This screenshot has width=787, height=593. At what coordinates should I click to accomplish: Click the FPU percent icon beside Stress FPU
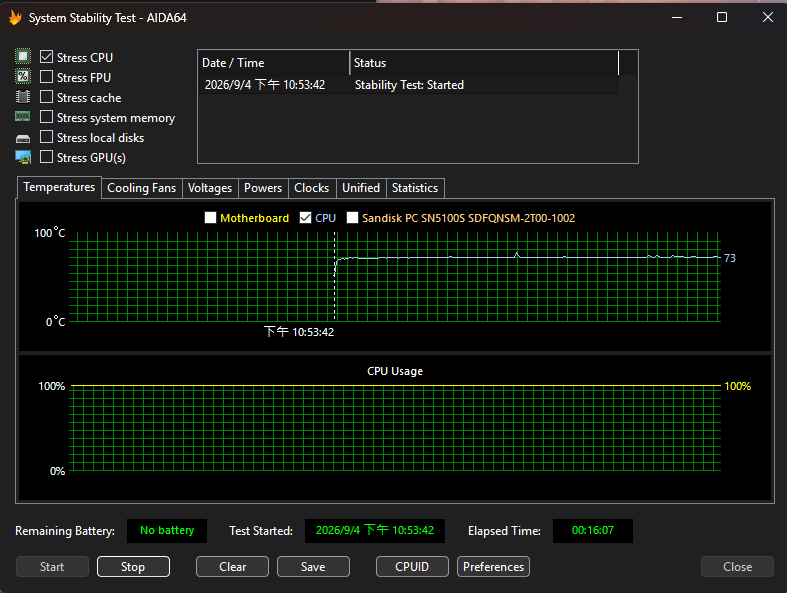(x=23, y=76)
